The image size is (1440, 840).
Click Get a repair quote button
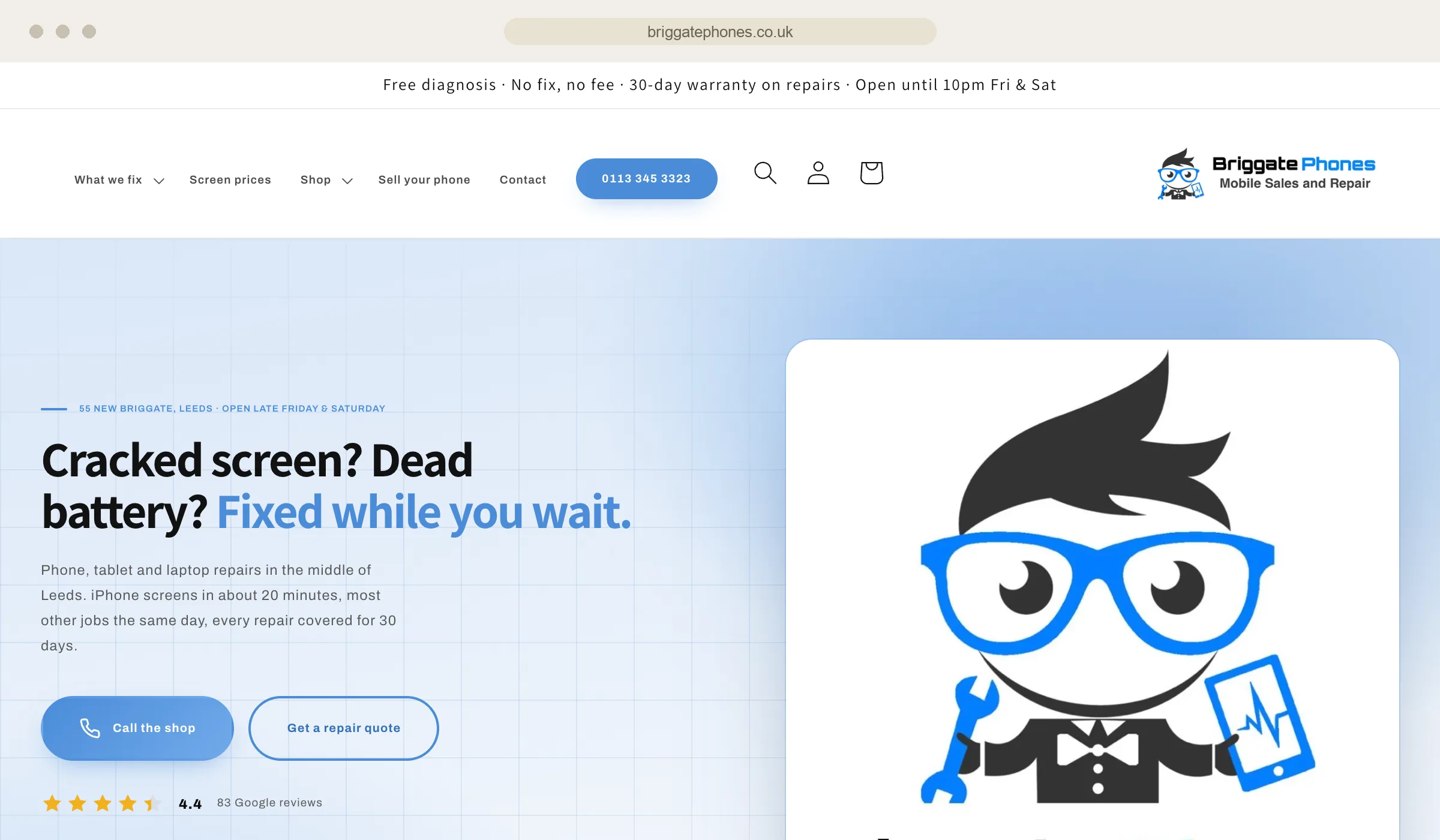click(344, 728)
